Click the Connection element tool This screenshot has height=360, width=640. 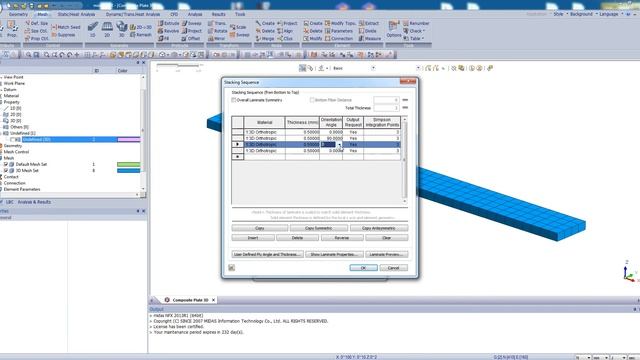pyautogui.click(x=339, y=39)
